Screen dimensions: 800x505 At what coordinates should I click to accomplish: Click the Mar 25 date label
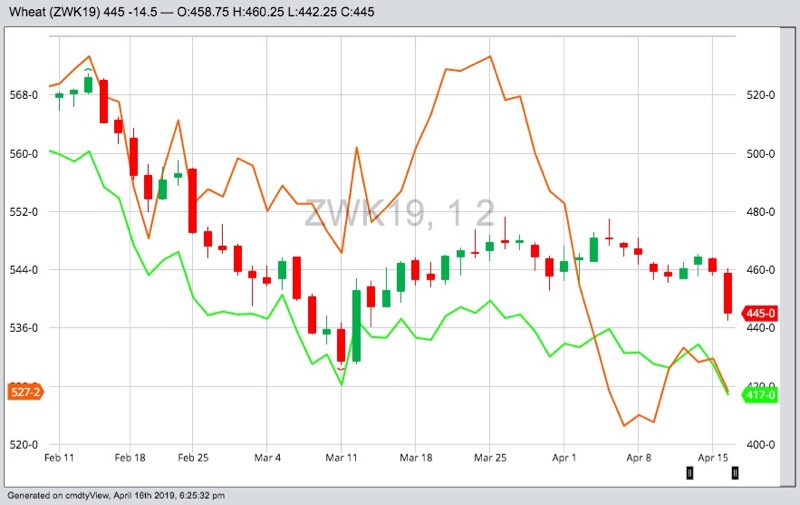490,458
